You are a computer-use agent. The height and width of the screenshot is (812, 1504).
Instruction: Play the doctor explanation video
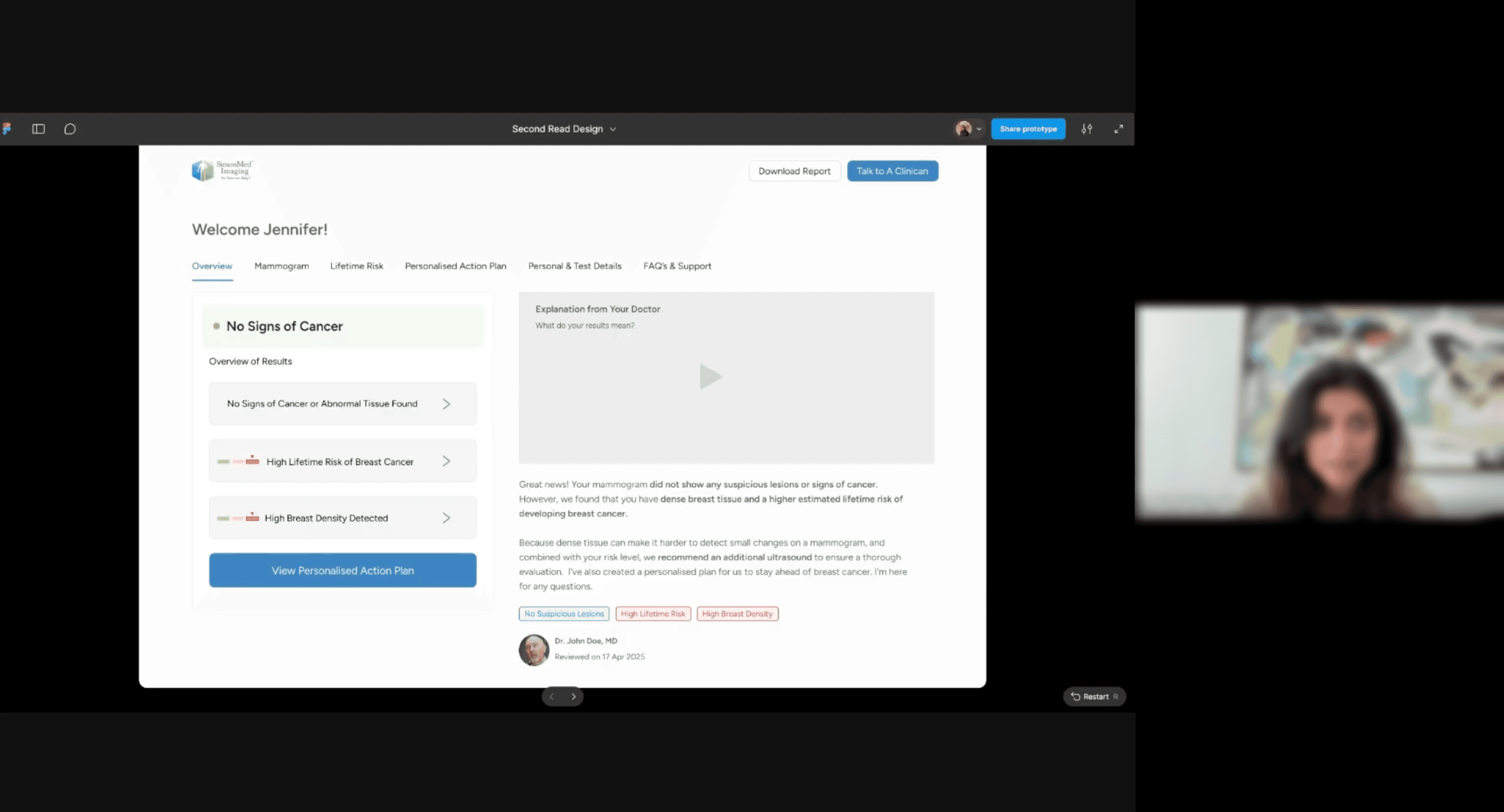(x=711, y=377)
